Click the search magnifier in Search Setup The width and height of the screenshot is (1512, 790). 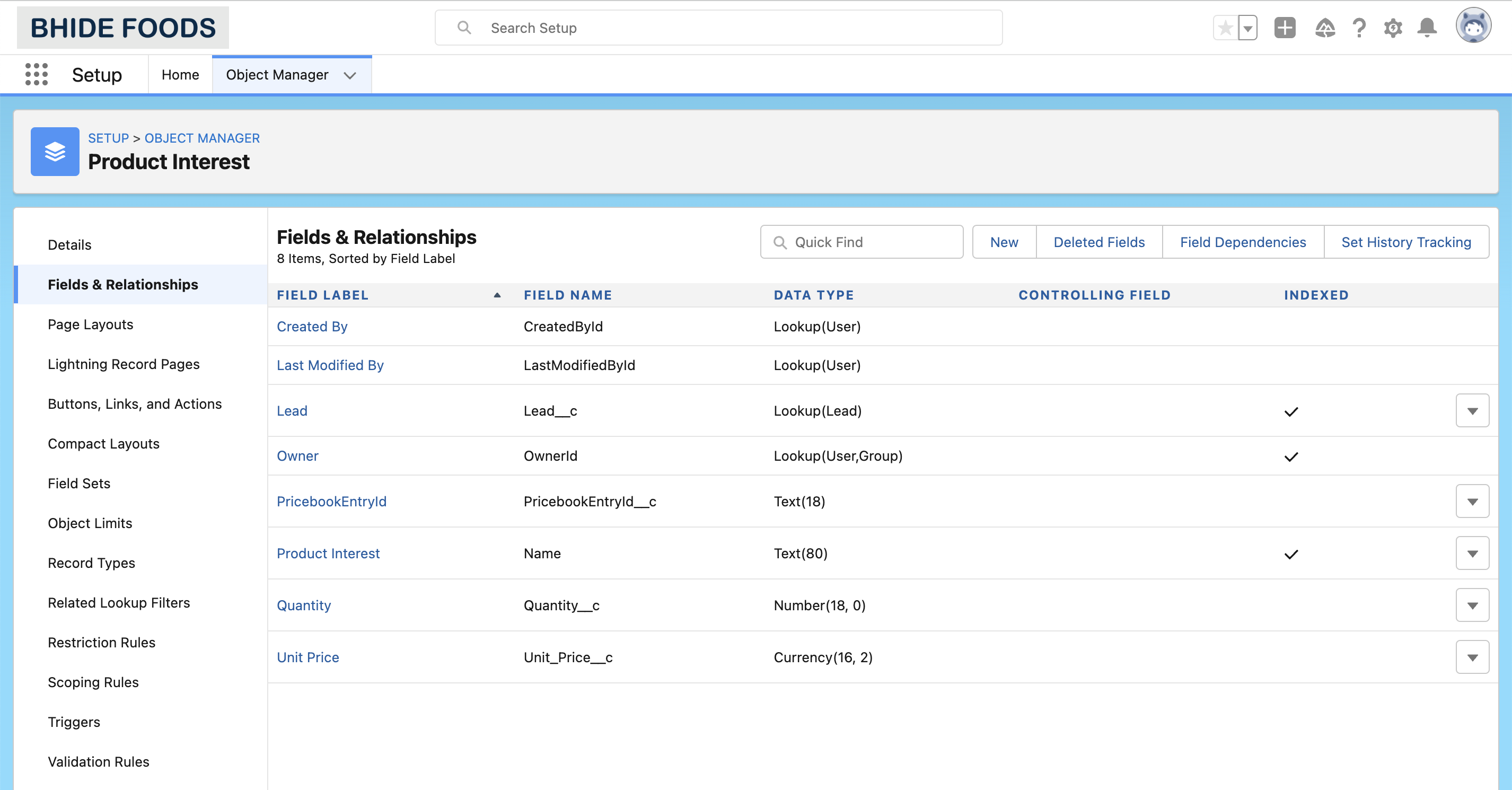point(464,28)
